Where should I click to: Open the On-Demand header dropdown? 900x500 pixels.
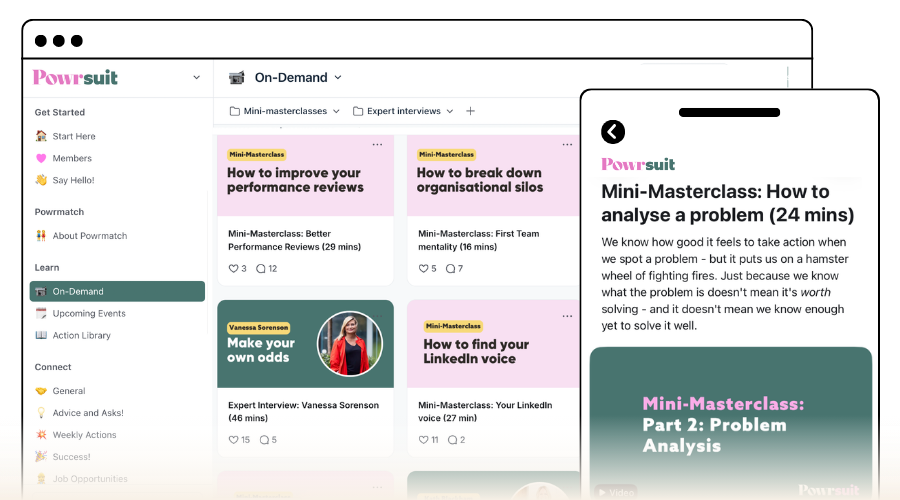(x=338, y=77)
